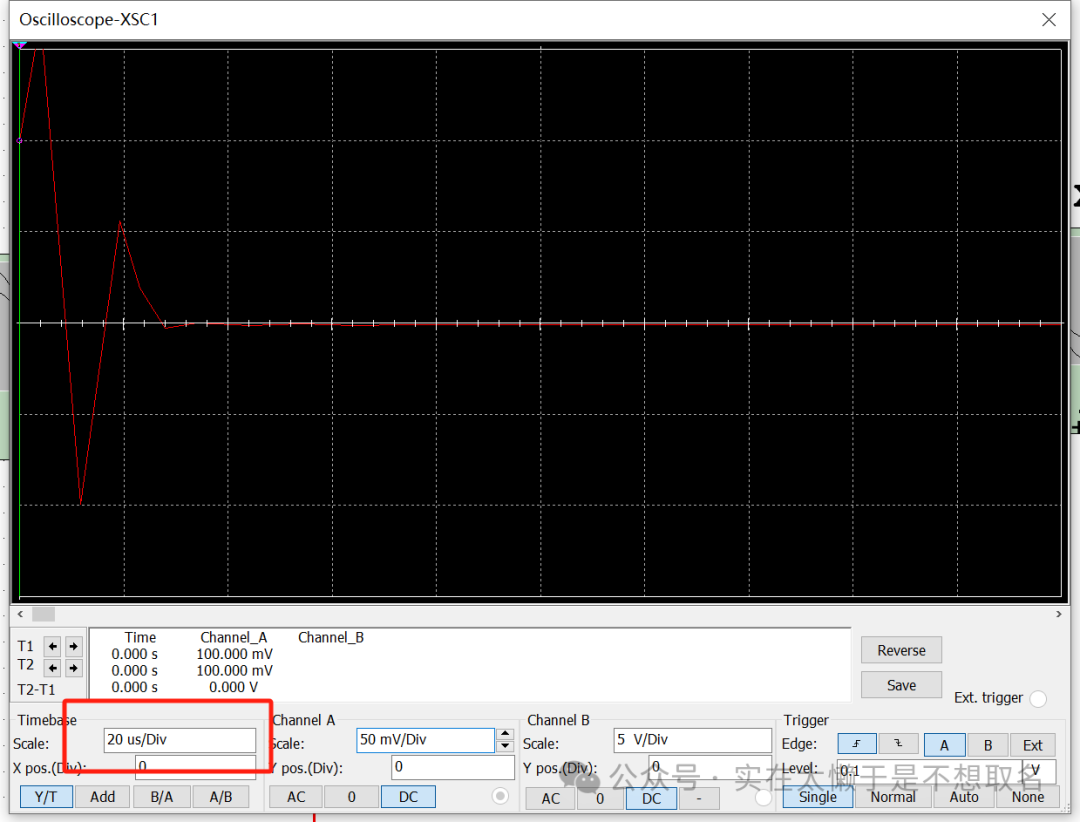Toggle the Ext. trigger radio button
1080x822 pixels.
[1038, 699]
